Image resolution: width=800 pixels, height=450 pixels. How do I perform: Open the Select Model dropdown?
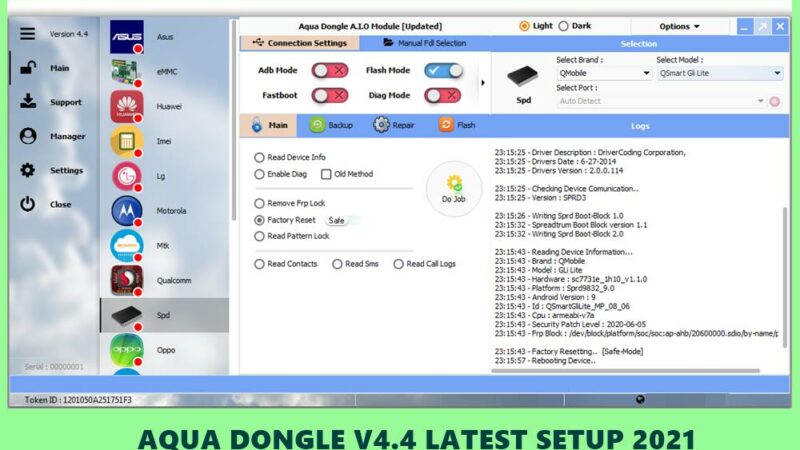point(720,73)
